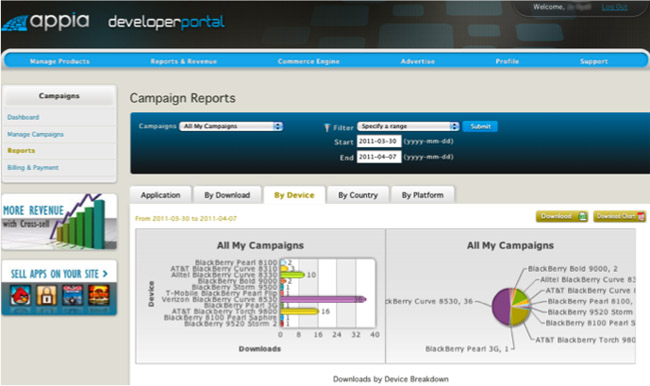The width and height of the screenshot is (650, 386).
Task: Click the Campaign Reports heading
Action: tap(182, 98)
